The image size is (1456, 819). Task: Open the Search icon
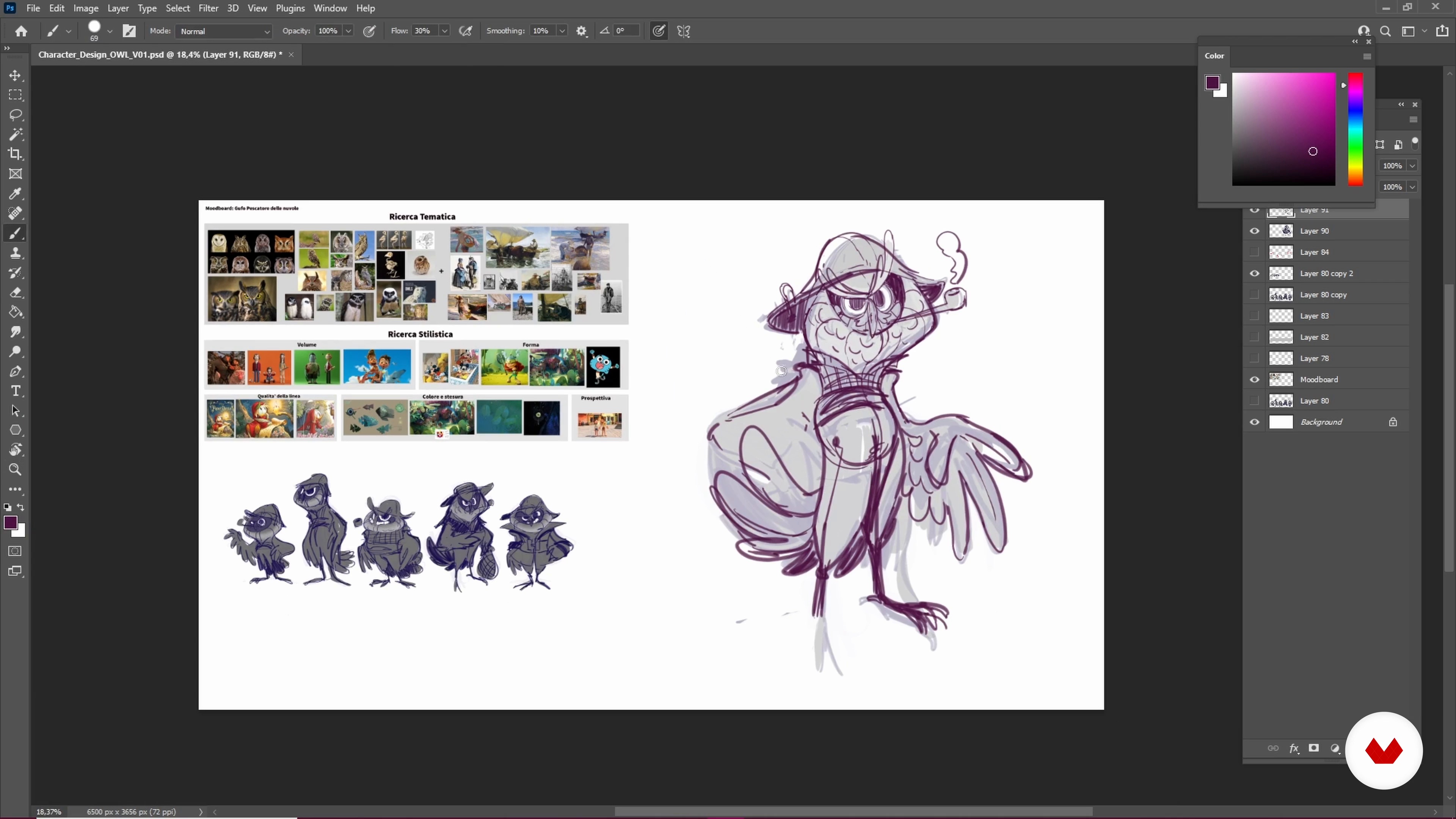(x=1385, y=31)
